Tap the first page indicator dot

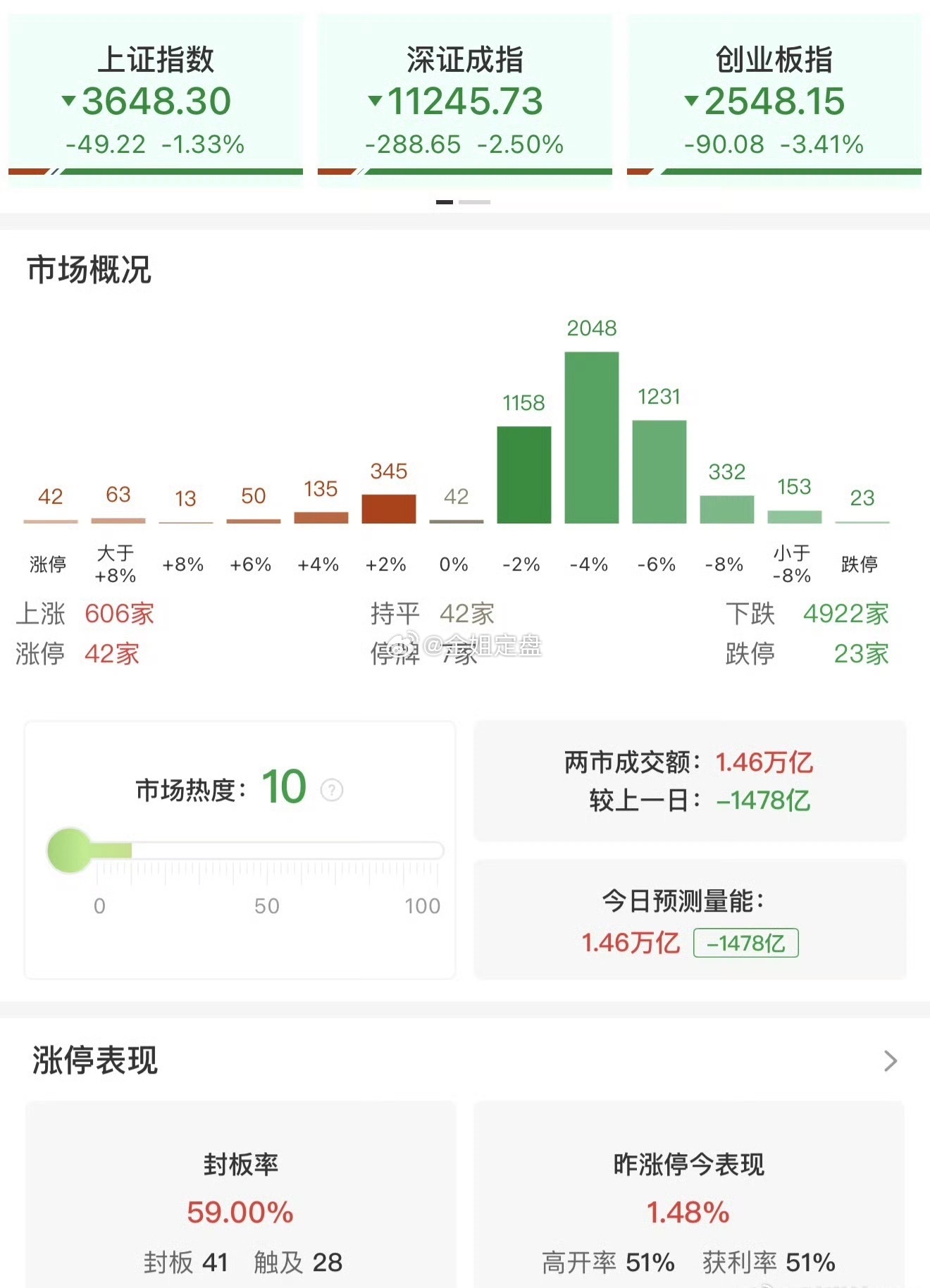(x=445, y=202)
